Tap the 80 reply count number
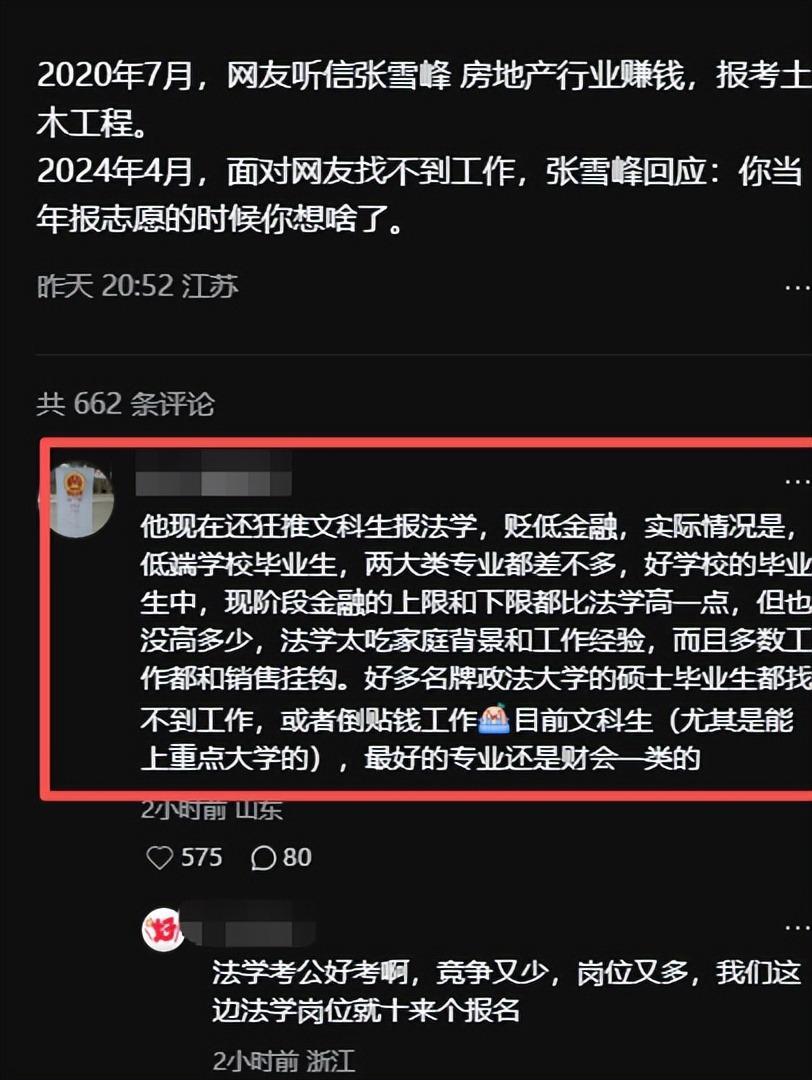 tap(297, 858)
